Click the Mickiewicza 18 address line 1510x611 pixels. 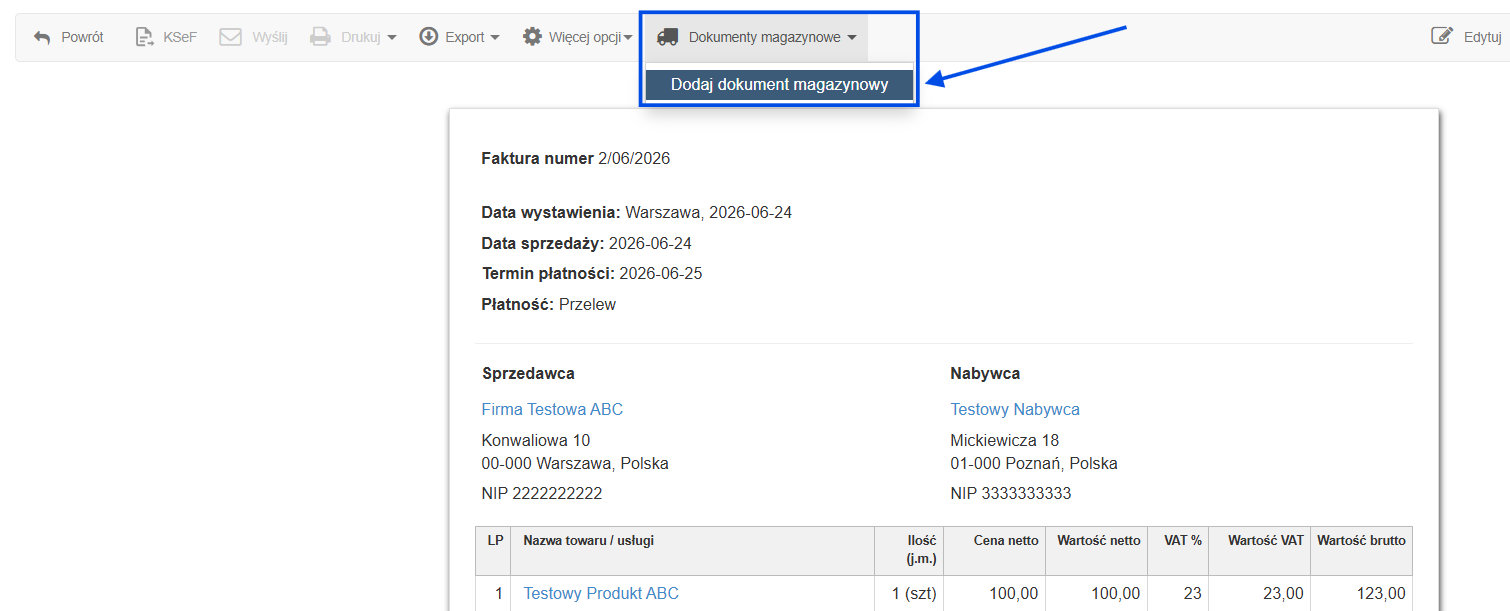(x=1005, y=440)
